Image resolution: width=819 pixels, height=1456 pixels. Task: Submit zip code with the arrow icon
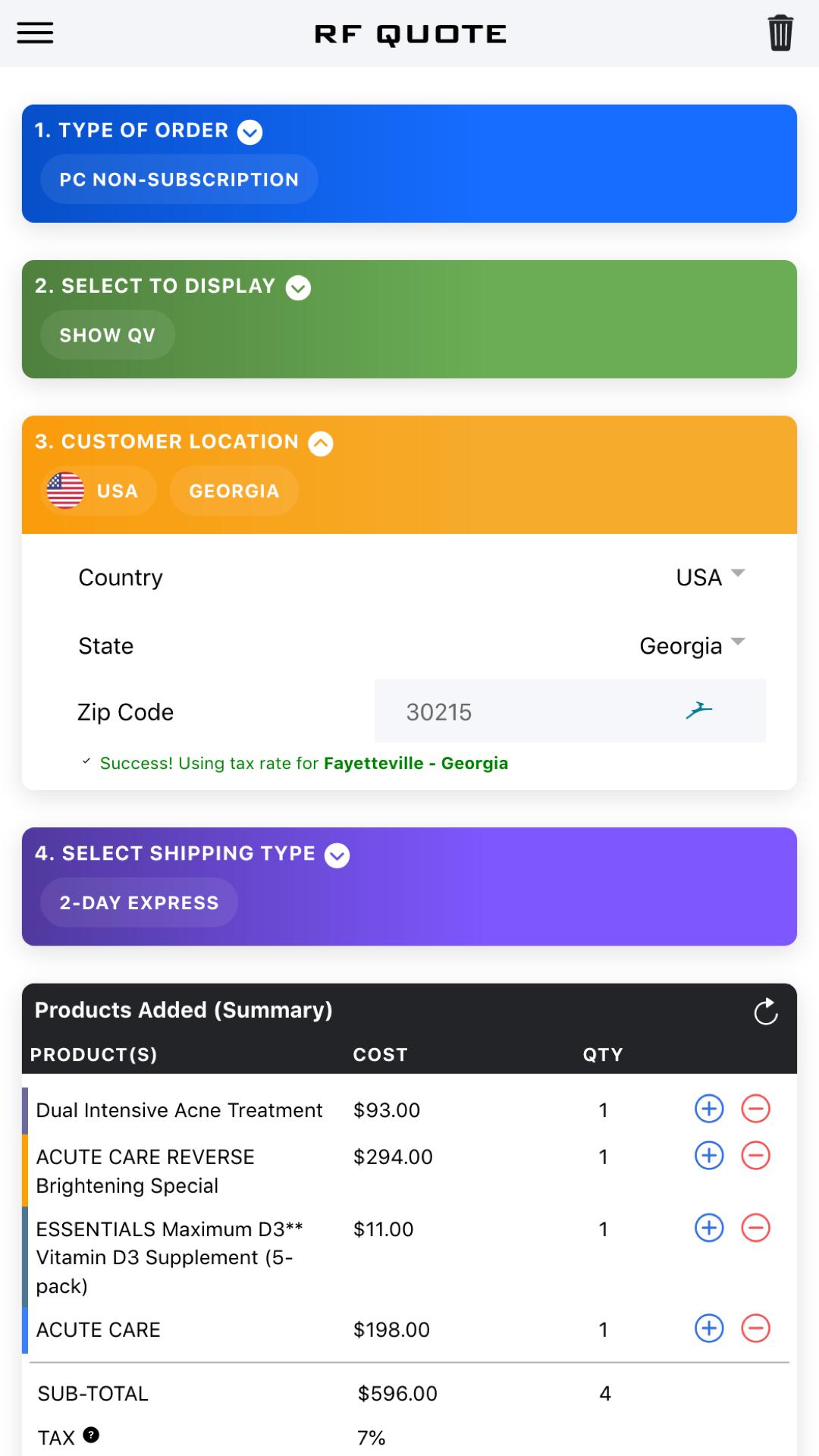pyautogui.click(x=699, y=711)
